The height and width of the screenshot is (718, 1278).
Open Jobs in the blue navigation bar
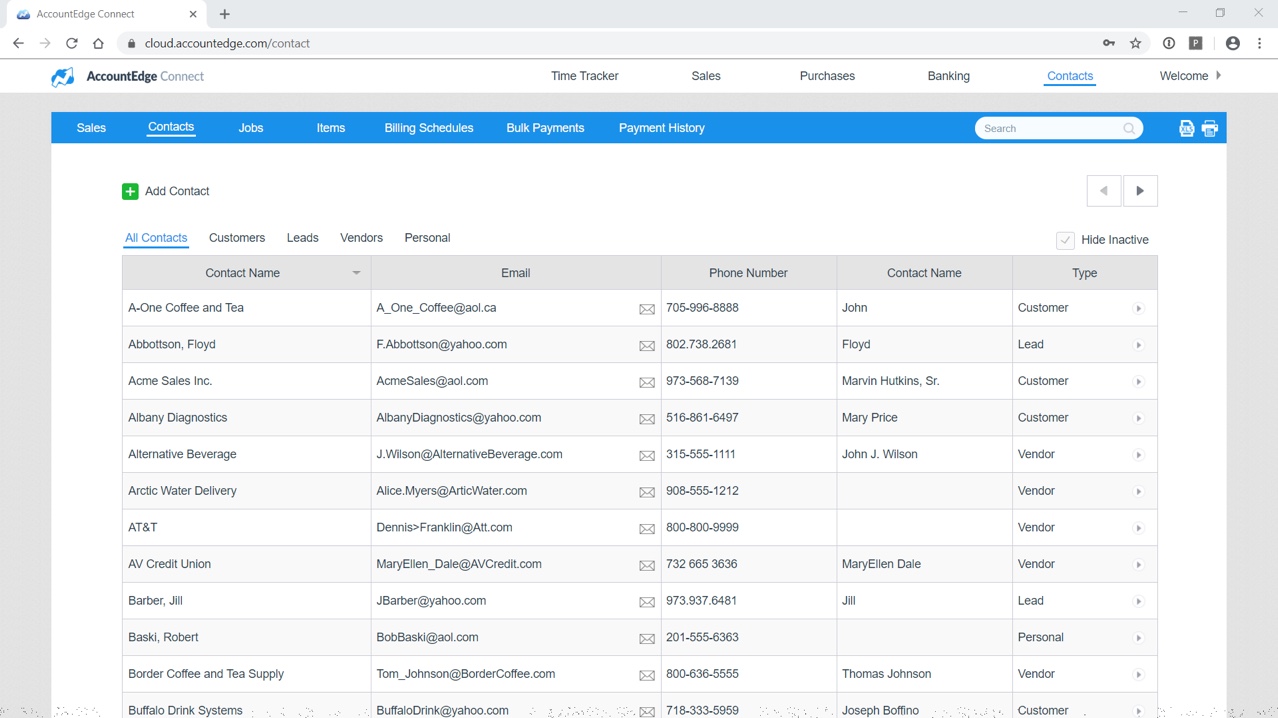tap(251, 128)
